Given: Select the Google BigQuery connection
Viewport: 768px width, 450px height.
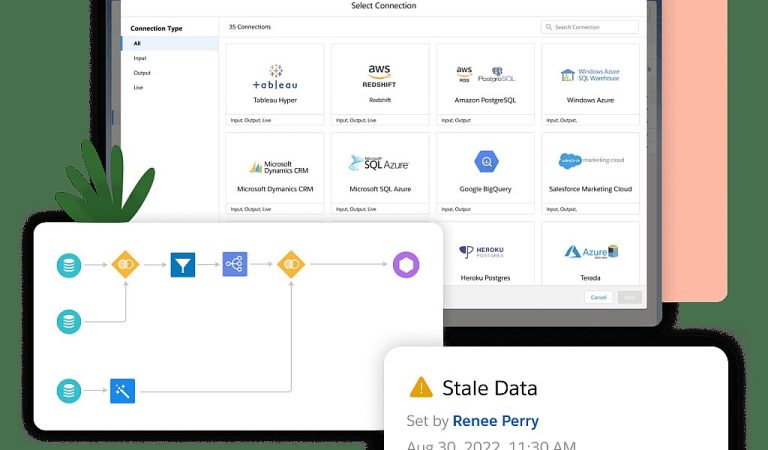Looking at the screenshot, I should [485, 173].
